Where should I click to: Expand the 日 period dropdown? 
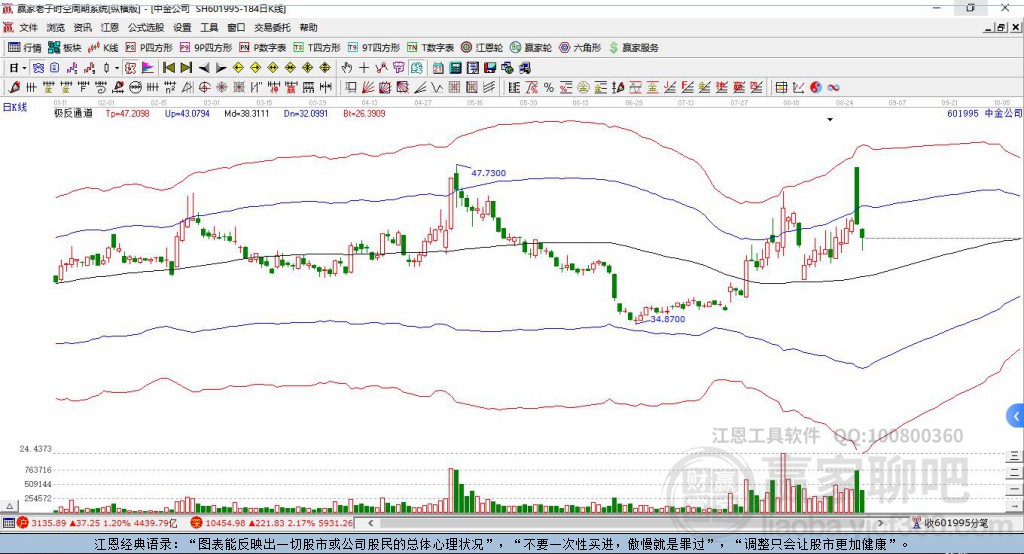24,68
